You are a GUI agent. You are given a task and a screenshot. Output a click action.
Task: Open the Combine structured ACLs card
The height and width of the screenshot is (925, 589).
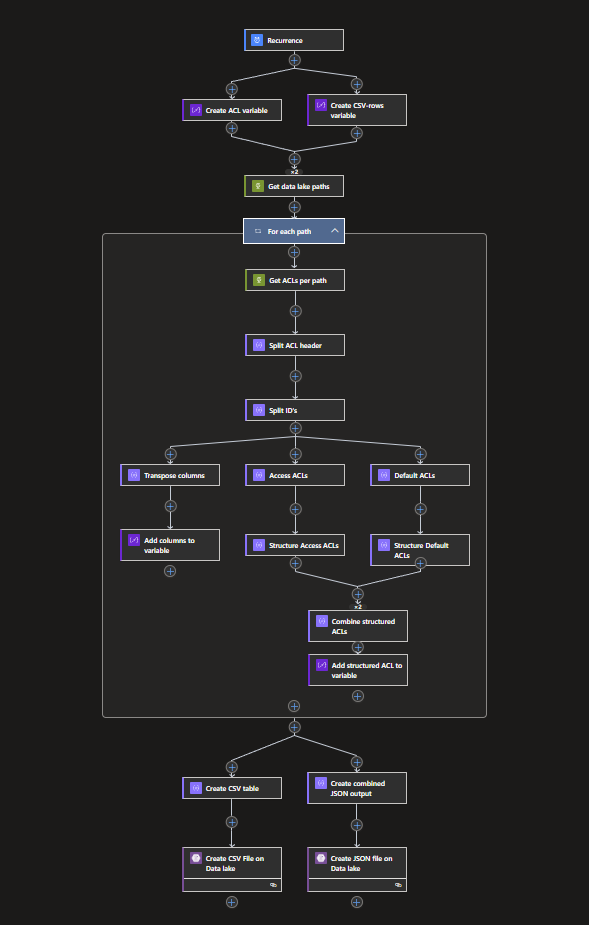[x=358, y=626]
